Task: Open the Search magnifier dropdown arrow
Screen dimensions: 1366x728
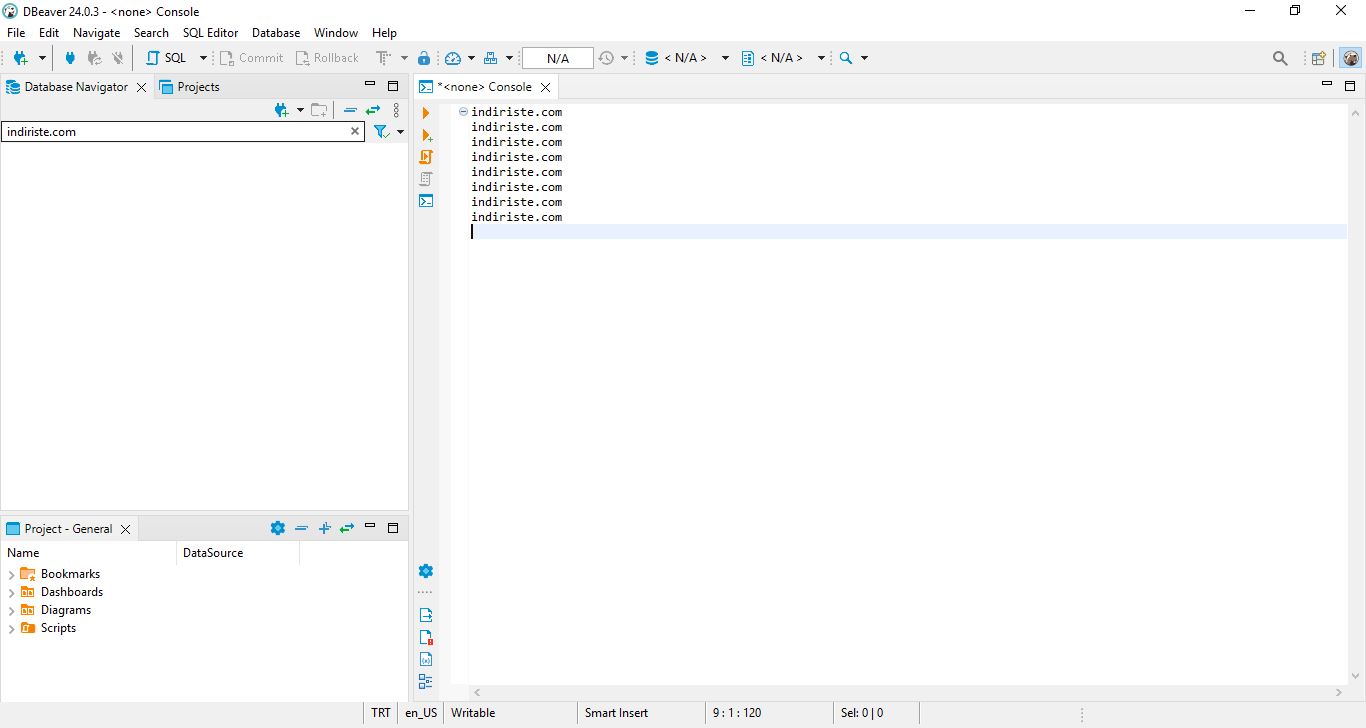Action: coord(864,58)
